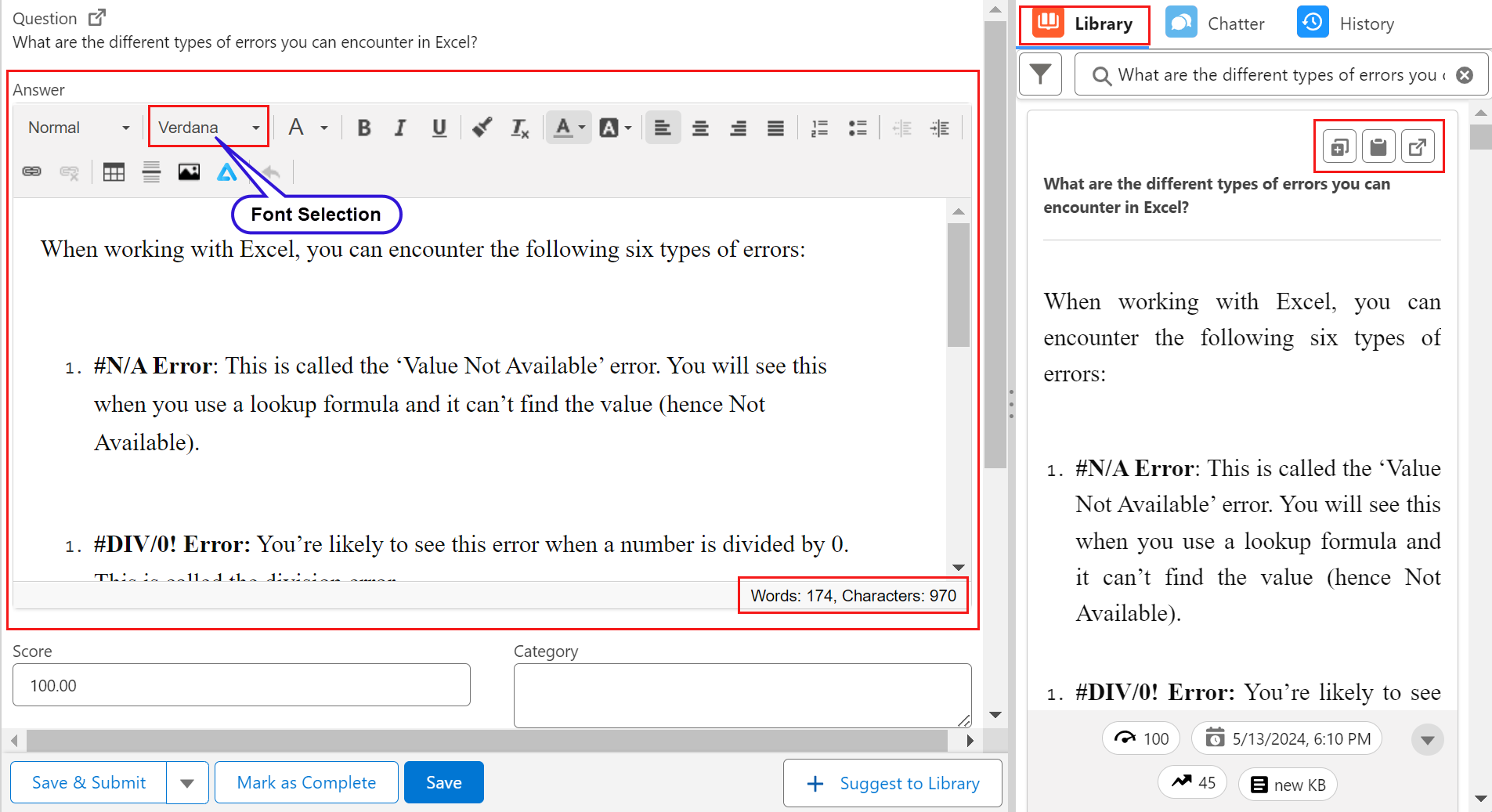Clear the library search text
This screenshot has height=812, width=1492.
(1464, 75)
